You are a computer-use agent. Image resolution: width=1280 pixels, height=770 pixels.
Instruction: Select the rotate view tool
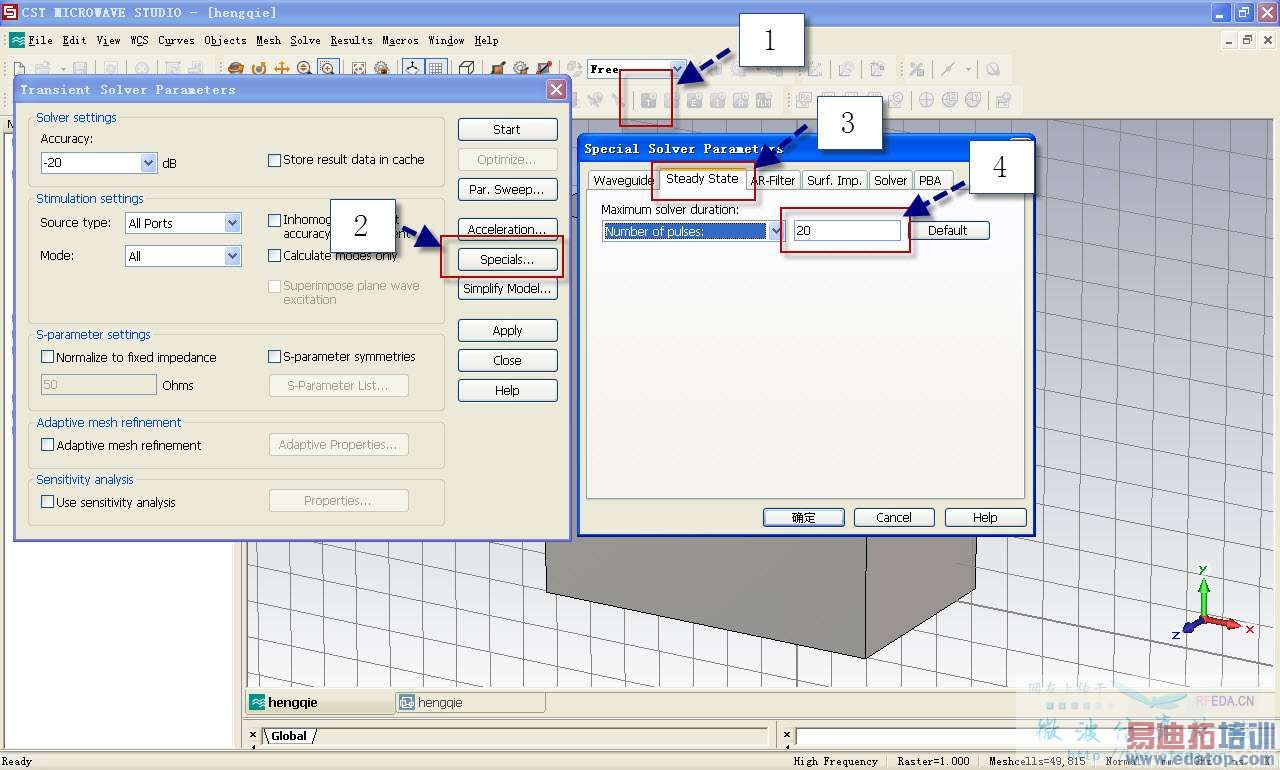(236, 69)
